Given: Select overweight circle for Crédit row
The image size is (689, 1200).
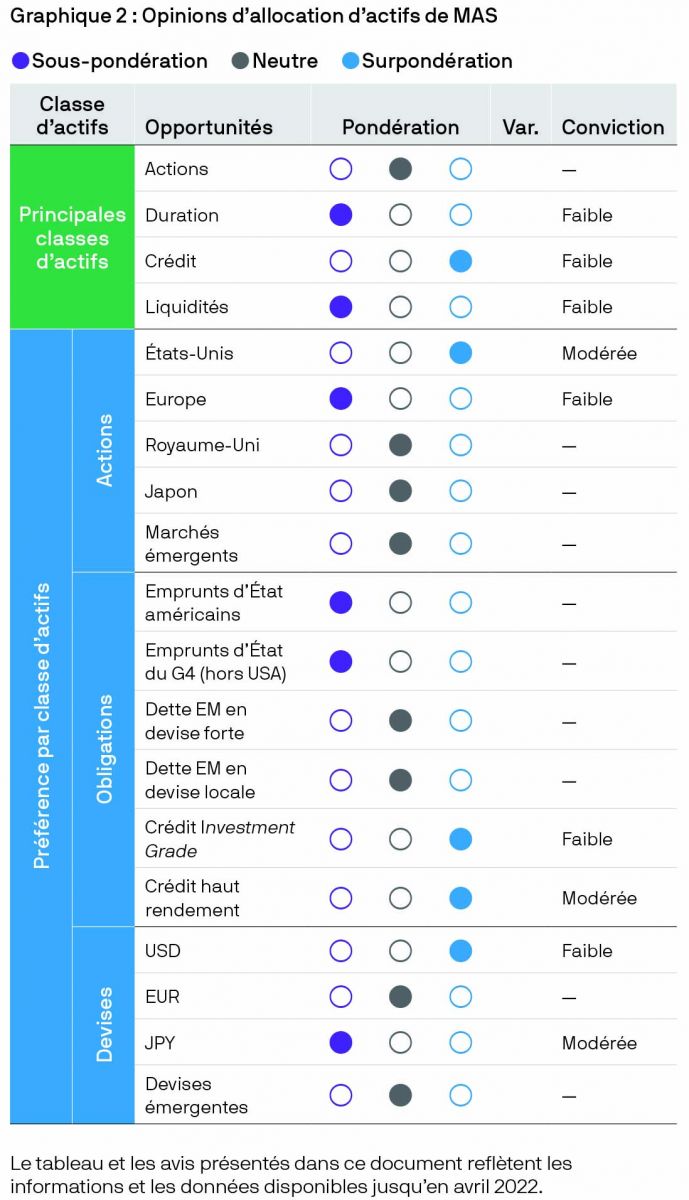Looking at the screenshot, I should click(x=460, y=261).
